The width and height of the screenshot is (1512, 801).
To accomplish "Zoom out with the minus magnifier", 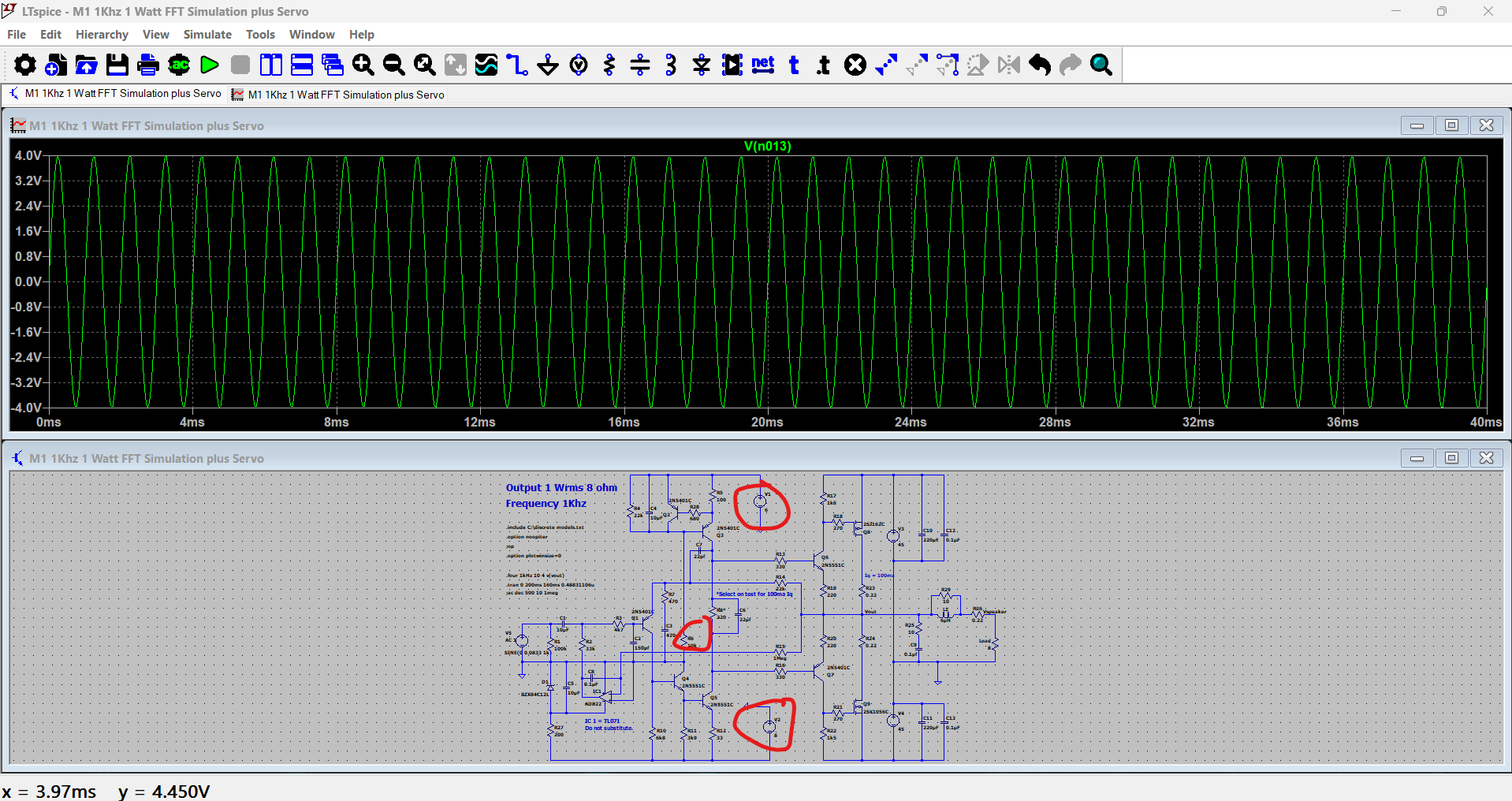I will click(x=394, y=65).
